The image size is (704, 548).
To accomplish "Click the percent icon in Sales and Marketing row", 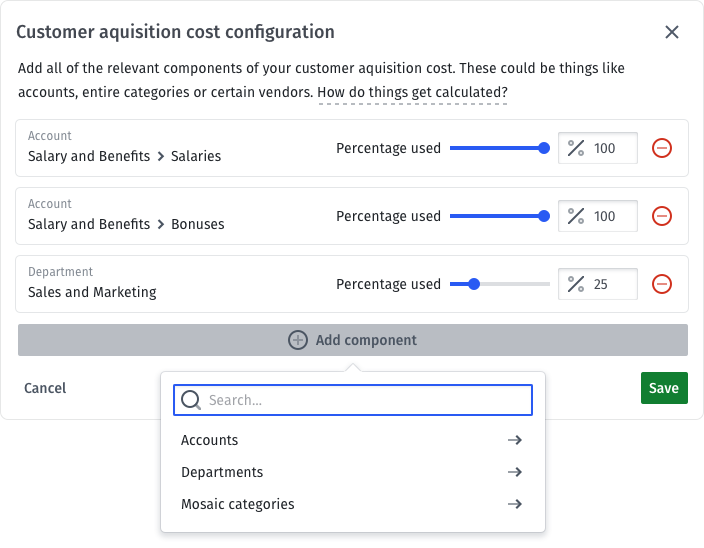I will 576,284.
